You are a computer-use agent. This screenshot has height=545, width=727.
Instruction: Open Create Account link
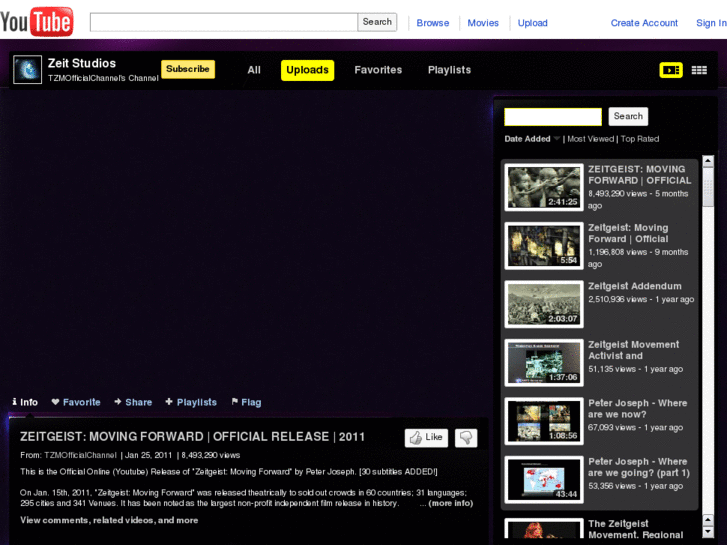coord(644,23)
